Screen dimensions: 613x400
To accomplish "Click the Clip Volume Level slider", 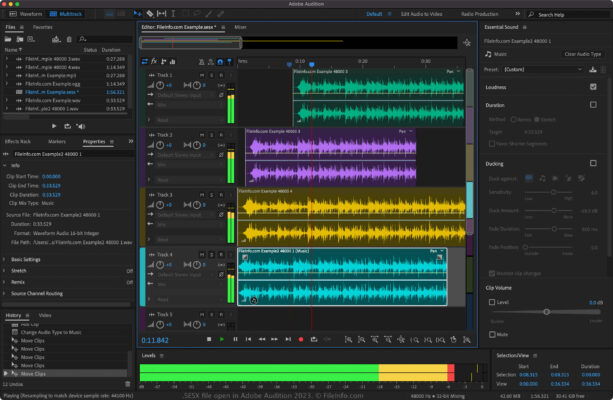I will pos(545,311).
